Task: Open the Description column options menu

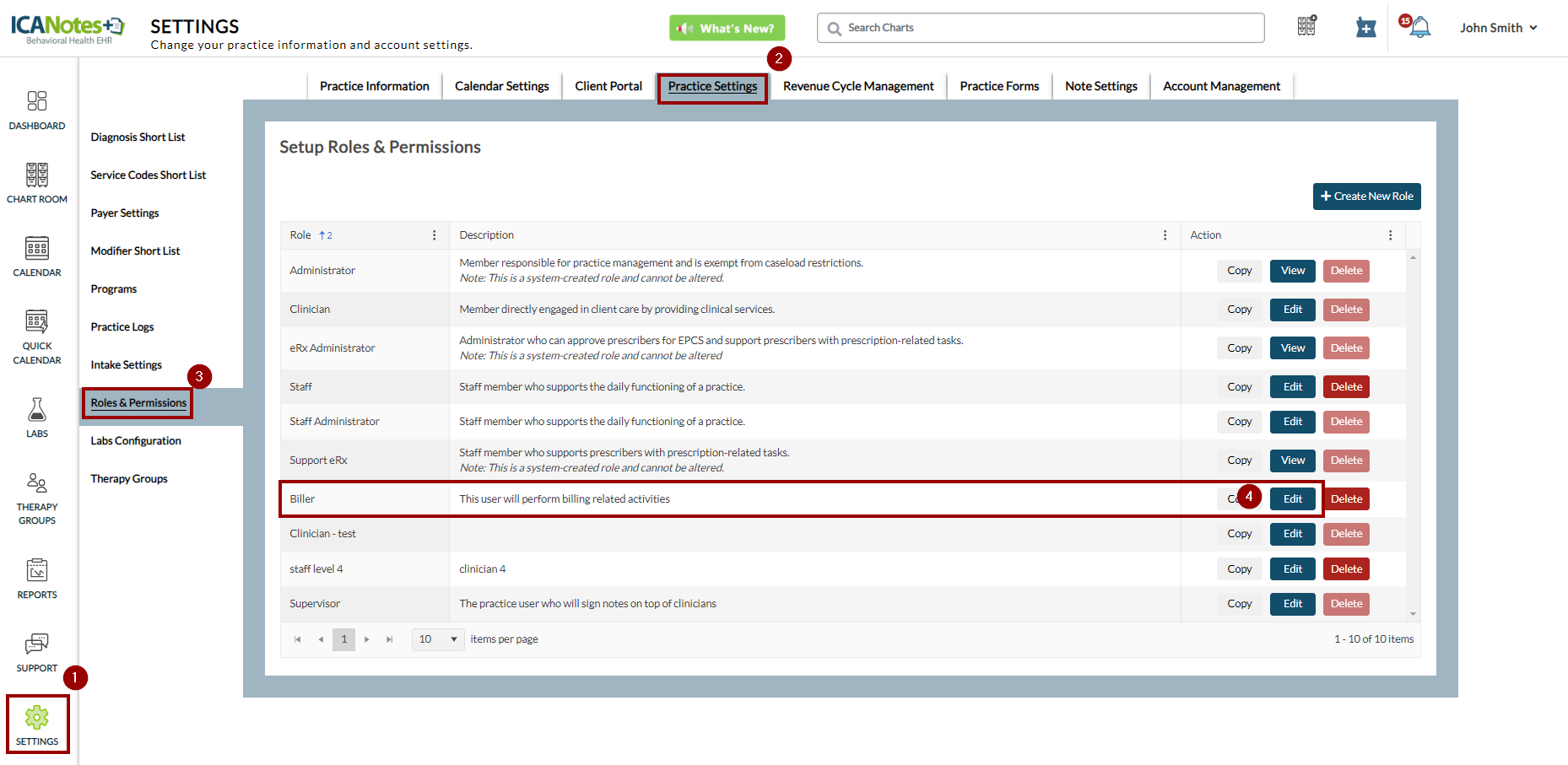Action: pyautogui.click(x=1165, y=235)
